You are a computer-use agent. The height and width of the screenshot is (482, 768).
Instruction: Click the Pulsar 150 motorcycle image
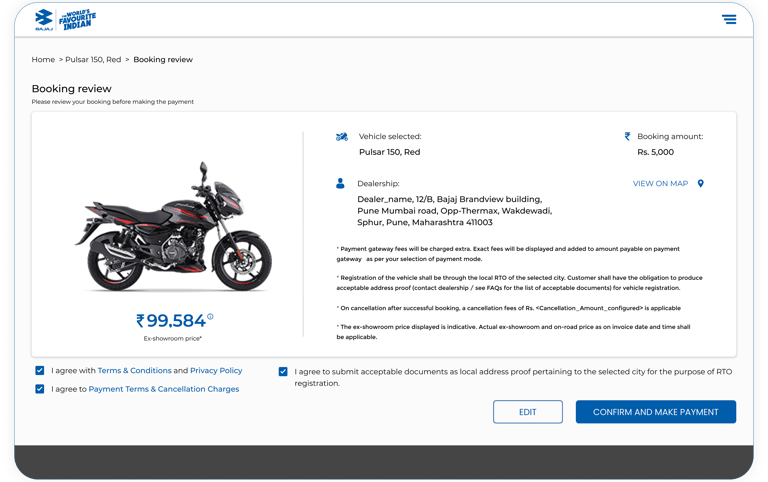(x=173, y=228)
